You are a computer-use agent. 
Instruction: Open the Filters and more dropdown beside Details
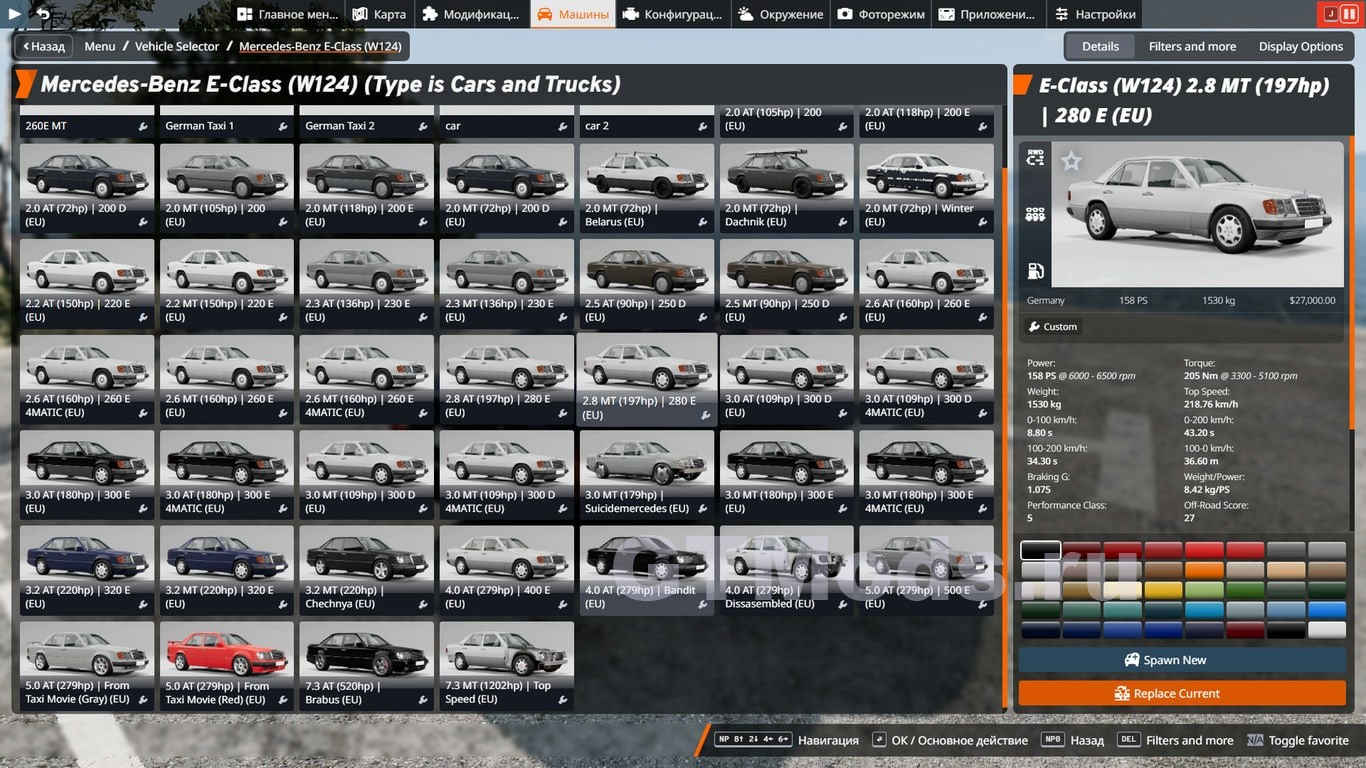[x=1192, y=46]
